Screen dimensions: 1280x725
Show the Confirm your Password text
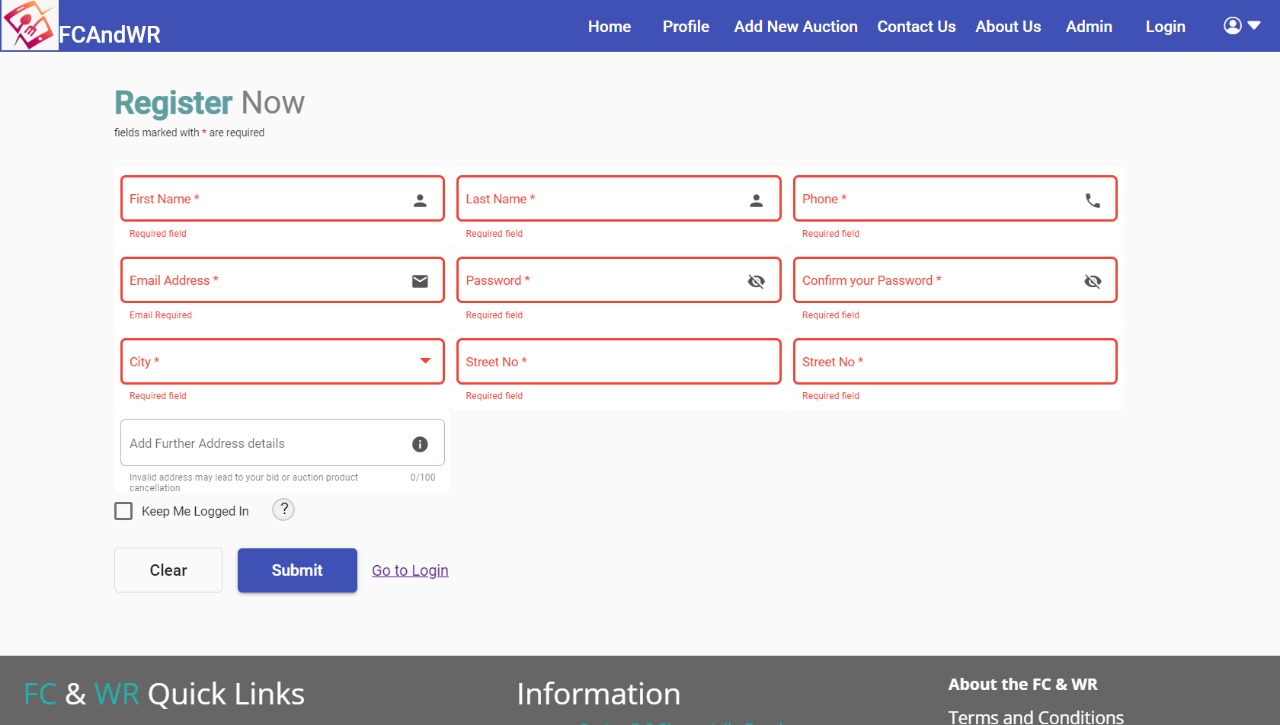[x=1092, y=281]
